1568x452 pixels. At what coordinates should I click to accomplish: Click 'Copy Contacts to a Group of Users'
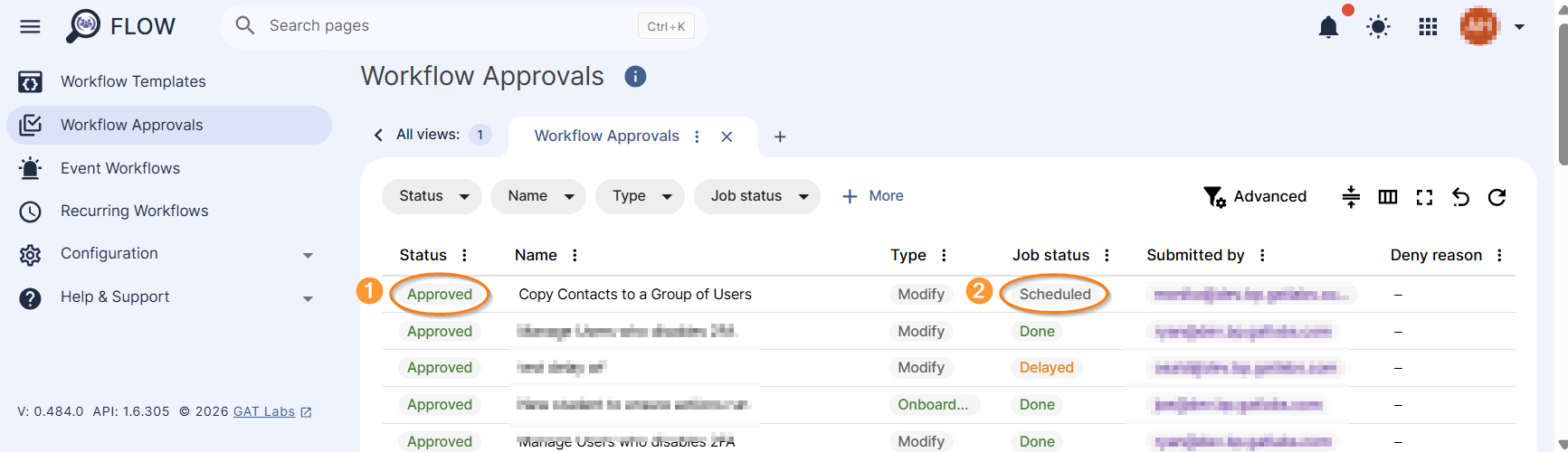[635, 294]
